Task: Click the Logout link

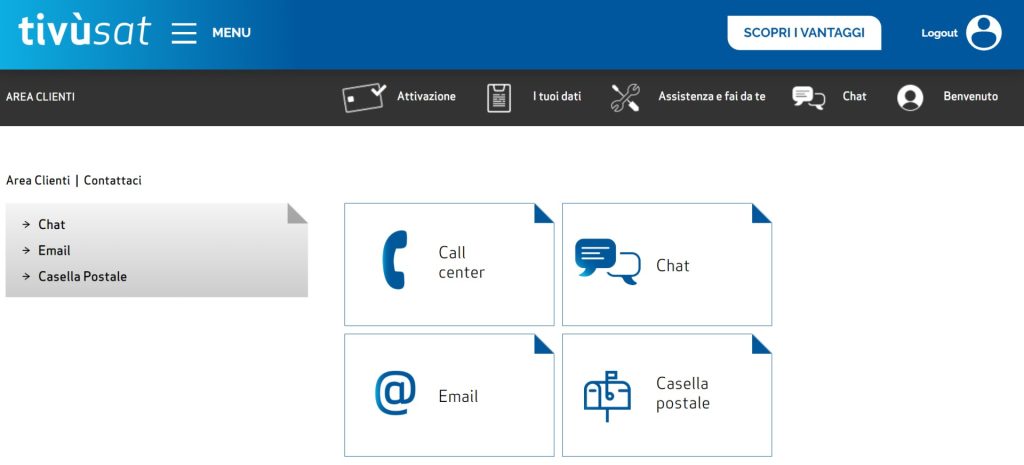Action: (x=939, y=33)
